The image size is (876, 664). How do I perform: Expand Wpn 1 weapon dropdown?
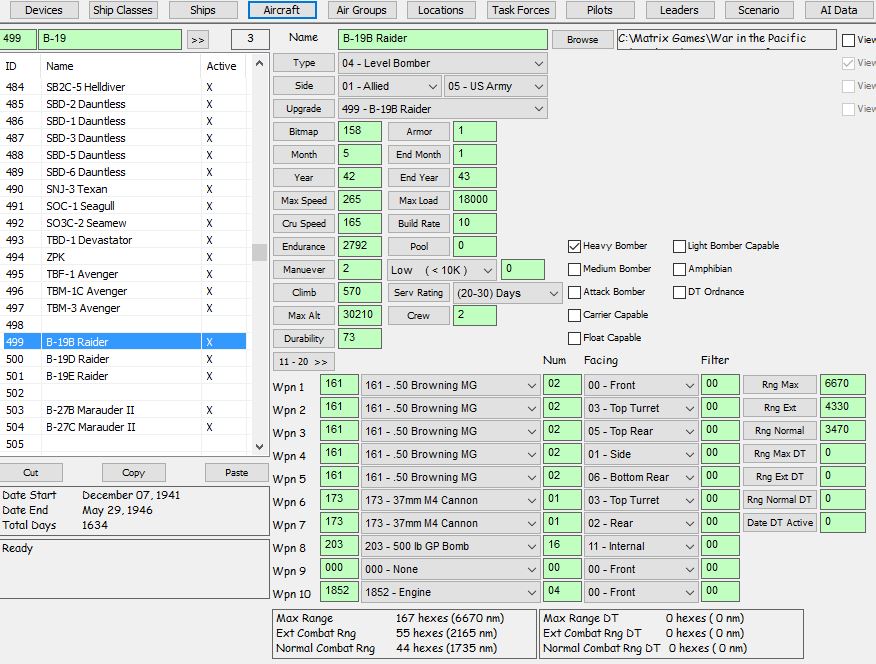pos(450,385)
